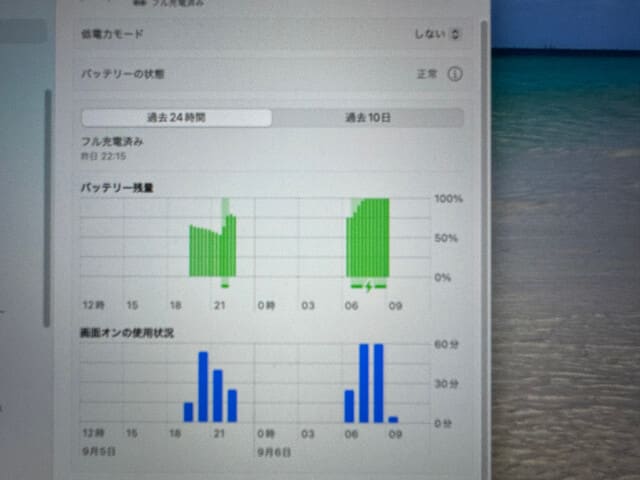Click the 50% axis label

point(446,238)
